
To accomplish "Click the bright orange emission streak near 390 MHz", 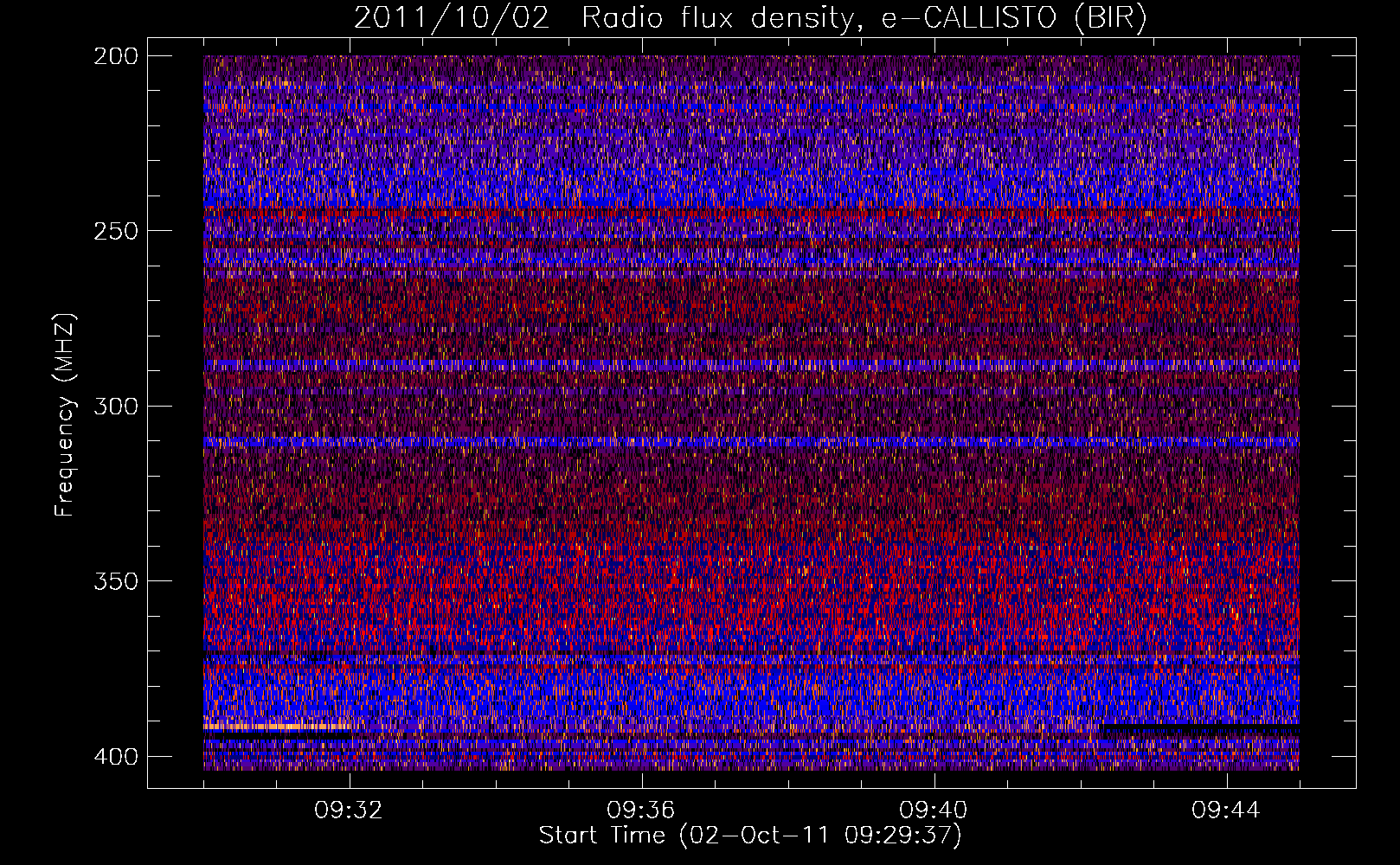I will coord(276,727).
